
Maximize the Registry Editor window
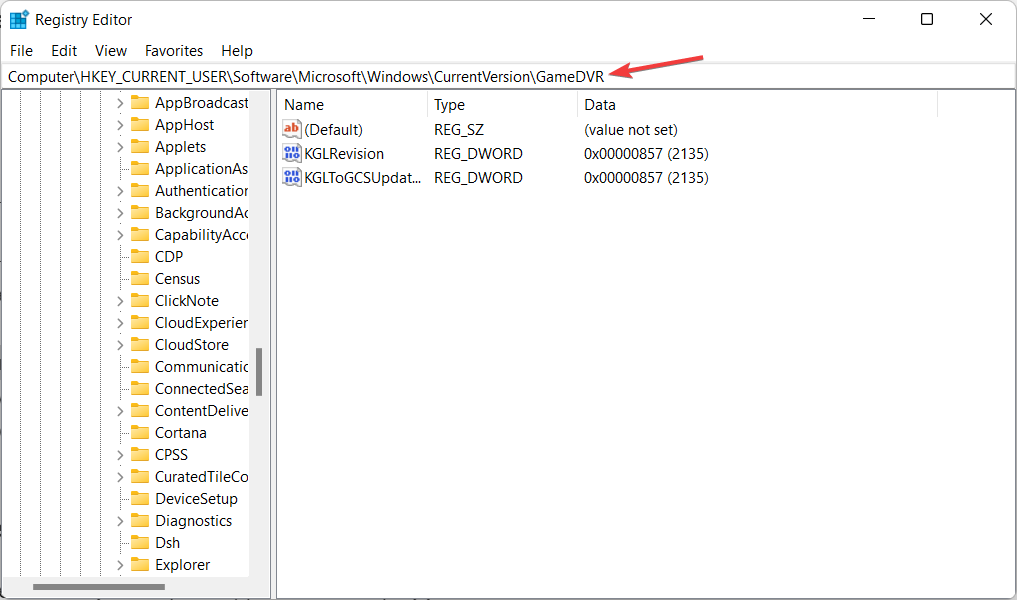927,19
